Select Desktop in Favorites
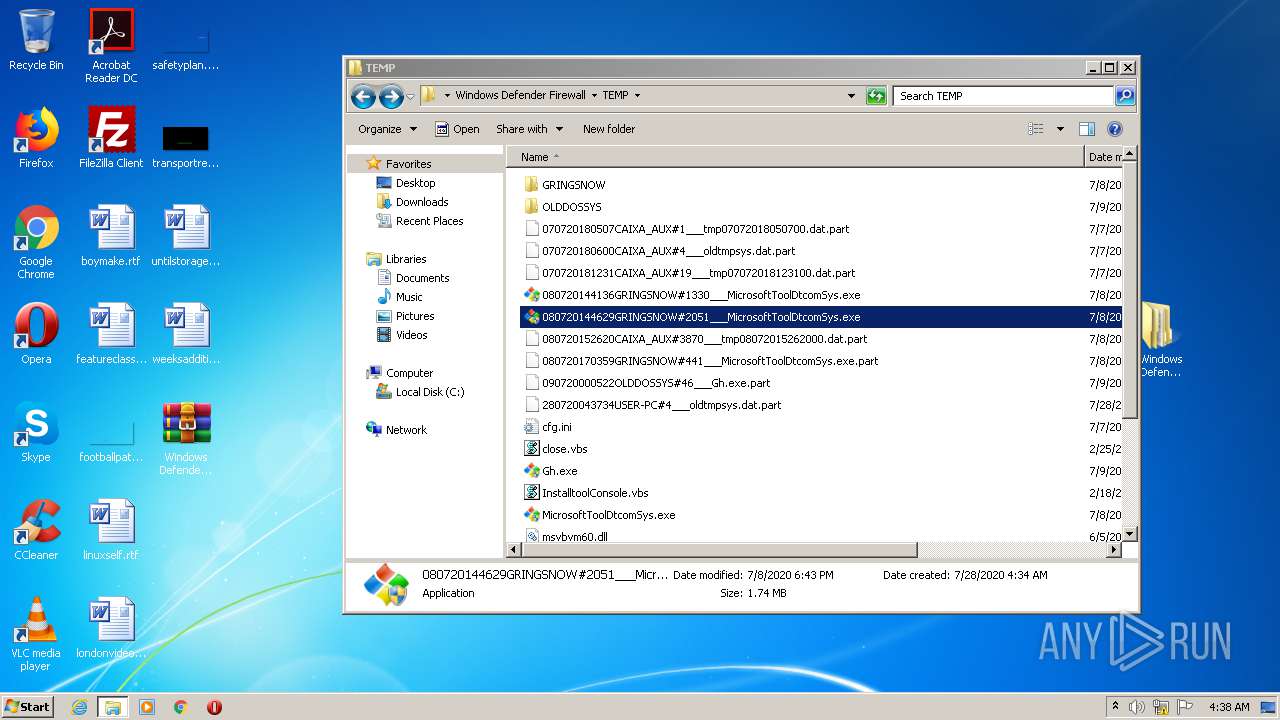 click(415, 183)
